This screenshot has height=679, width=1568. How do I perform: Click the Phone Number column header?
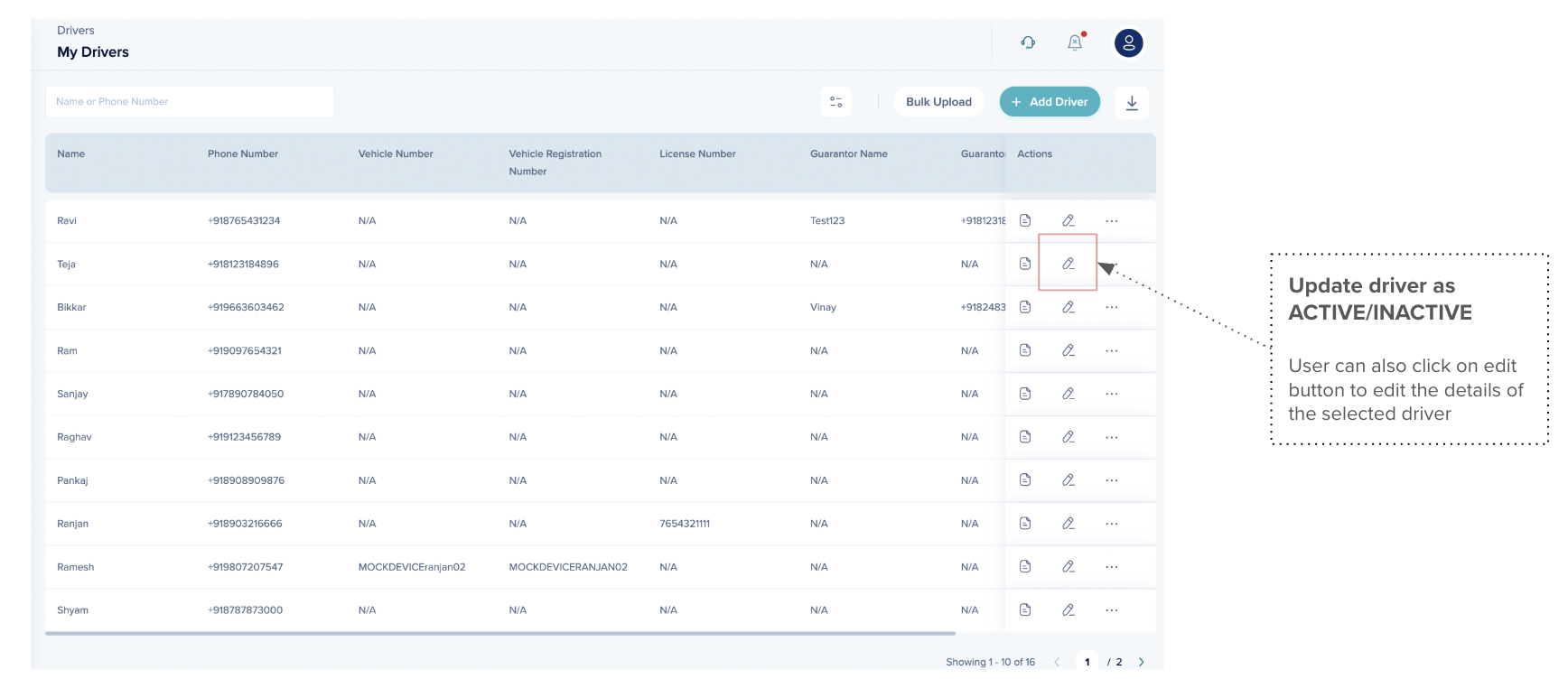243,154
